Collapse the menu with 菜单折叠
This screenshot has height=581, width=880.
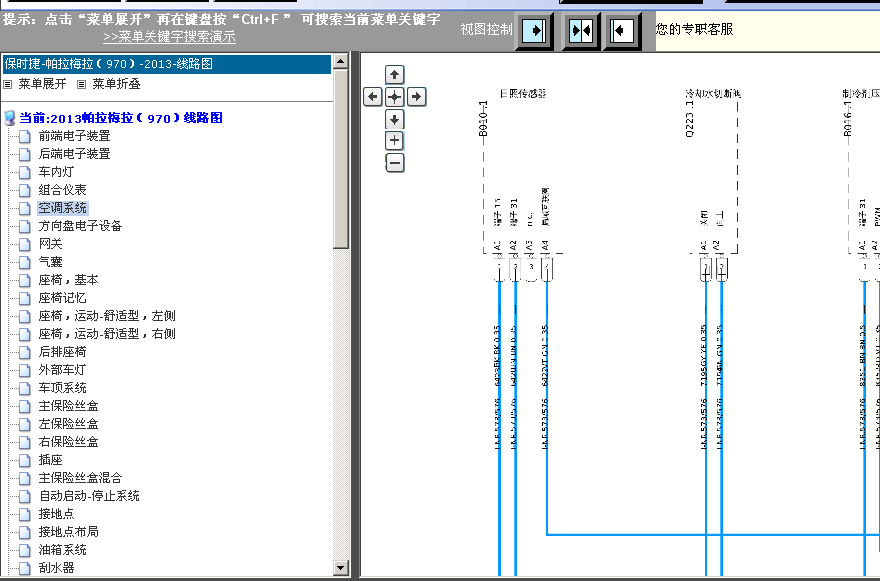[116, 84]
